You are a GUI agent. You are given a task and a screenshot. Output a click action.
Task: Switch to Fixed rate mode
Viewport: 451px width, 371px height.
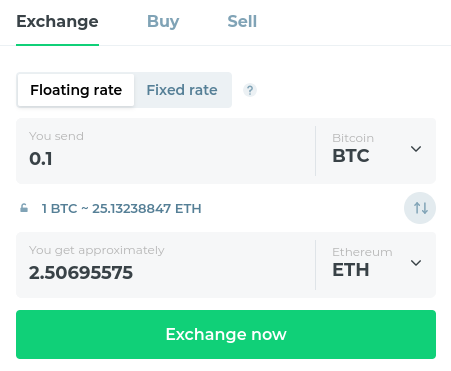(x=182, y=90)
